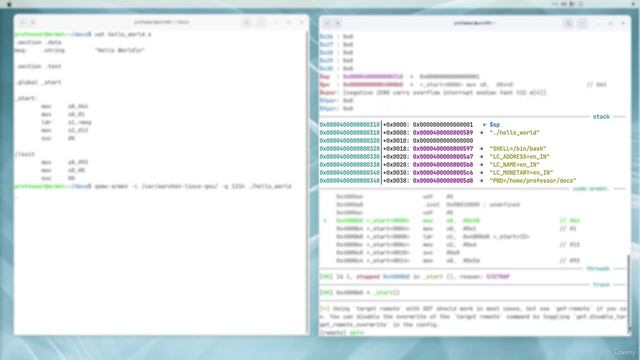The image size is (640, 360).
Task: Open new tab in left terminal window
Action: coord(22,22)
